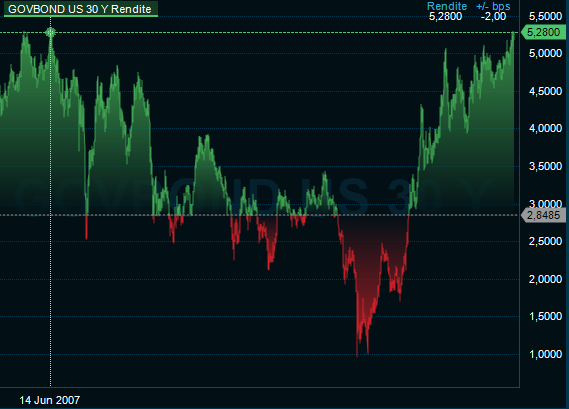Viewport: 569px width, 409px height.
Task: Click the 2,0000 y-axis label
Action: coord(545,279)
